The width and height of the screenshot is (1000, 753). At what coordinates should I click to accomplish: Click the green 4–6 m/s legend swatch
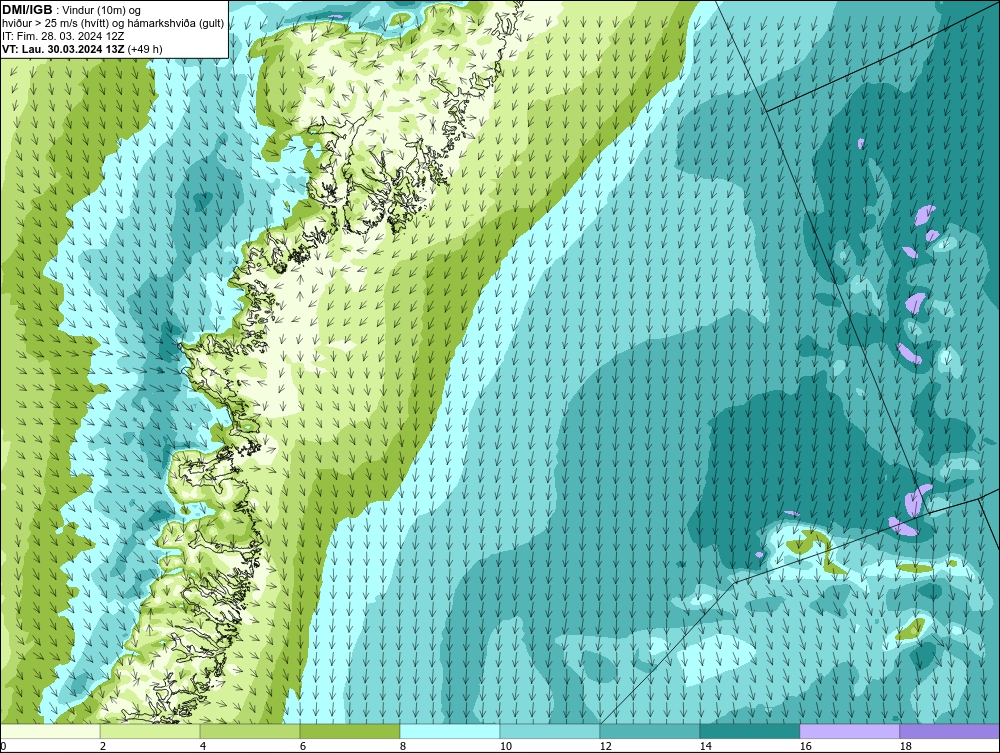click(250, 731)
